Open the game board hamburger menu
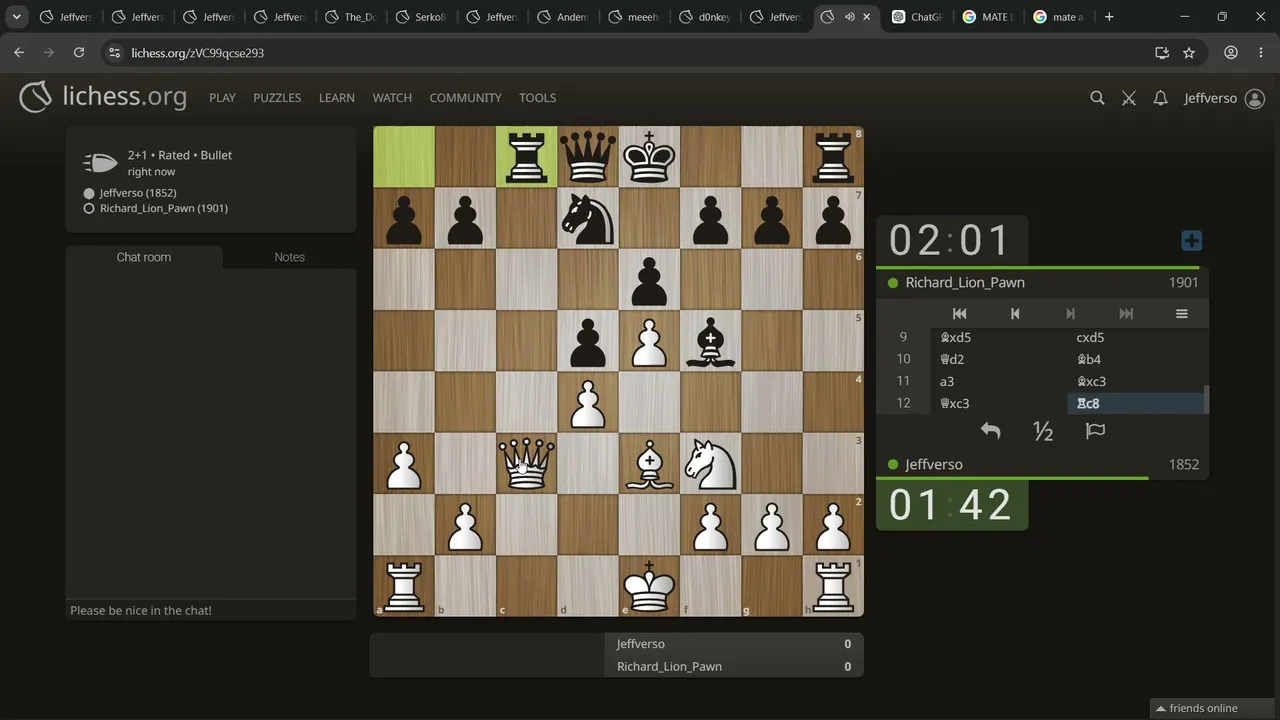This screenshot has width=1280, height=720. (1181, 314)
